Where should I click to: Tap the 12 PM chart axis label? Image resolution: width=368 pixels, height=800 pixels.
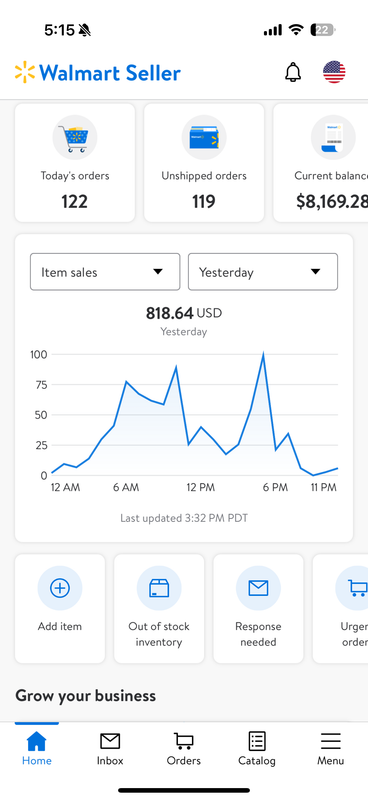pyautogui.click(x=201, y=488)
